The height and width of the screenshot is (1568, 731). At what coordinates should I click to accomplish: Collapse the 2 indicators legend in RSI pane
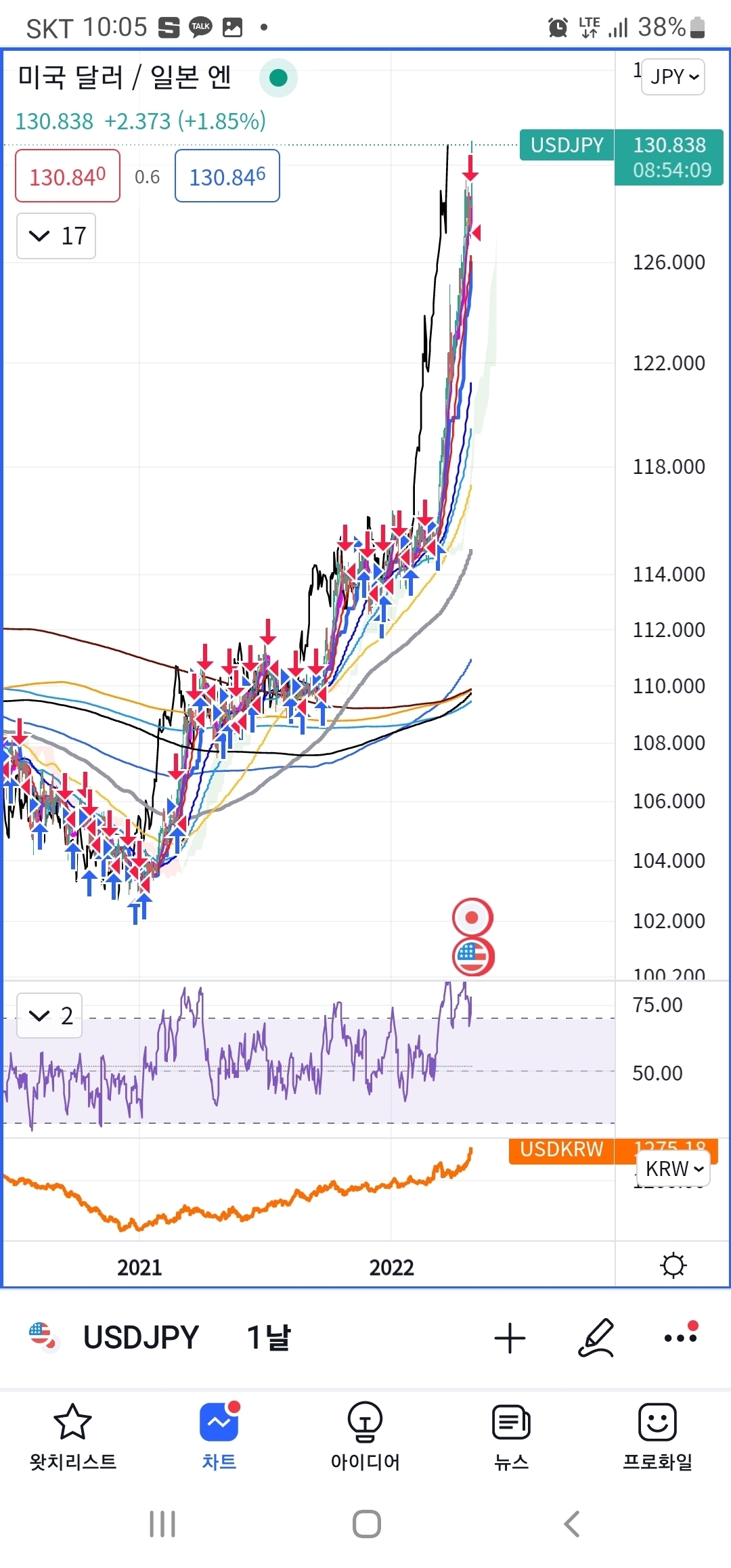pos(49,1016)
